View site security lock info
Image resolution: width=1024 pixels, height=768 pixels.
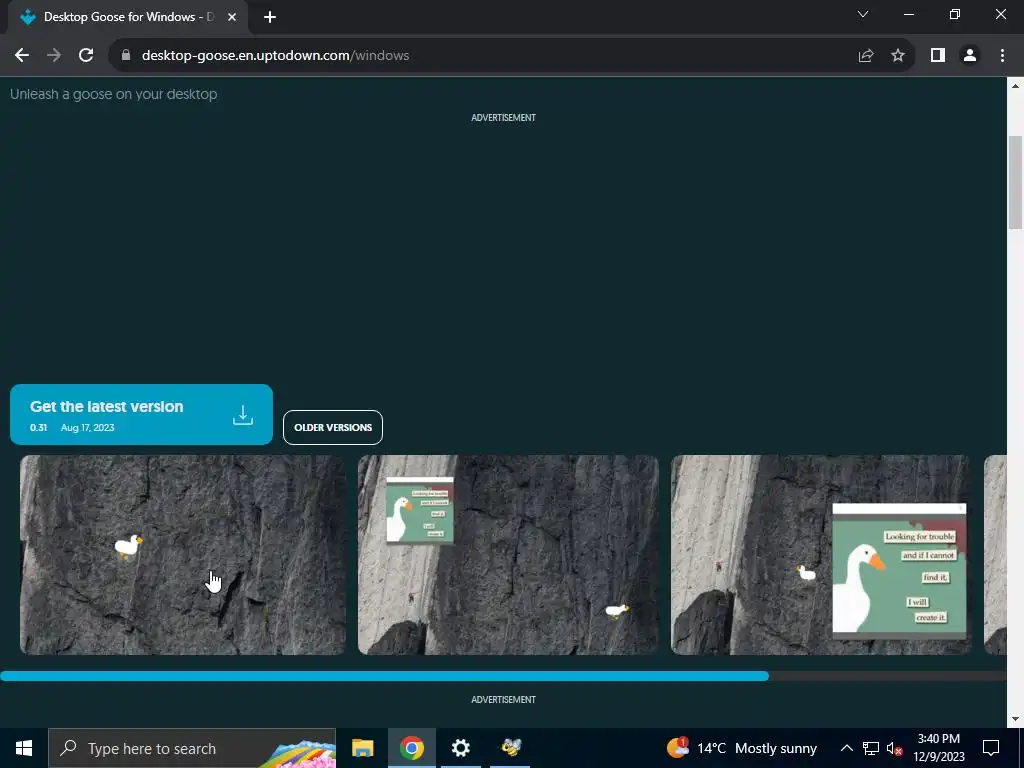(126, 56)
